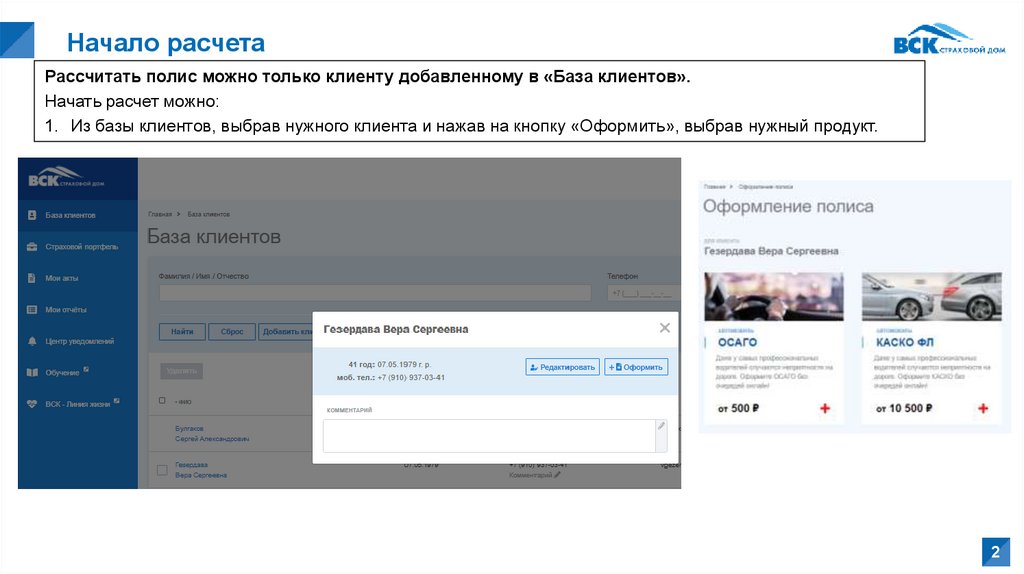
Task: Click the book icon for Обучение
Action: pos(32,373)
